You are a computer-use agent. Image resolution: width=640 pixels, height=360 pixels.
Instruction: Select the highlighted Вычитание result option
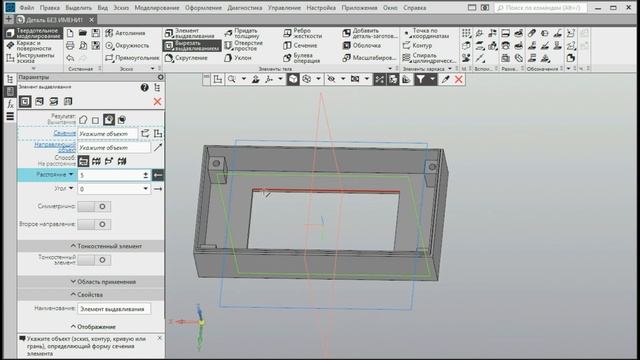tap(109, 120)
